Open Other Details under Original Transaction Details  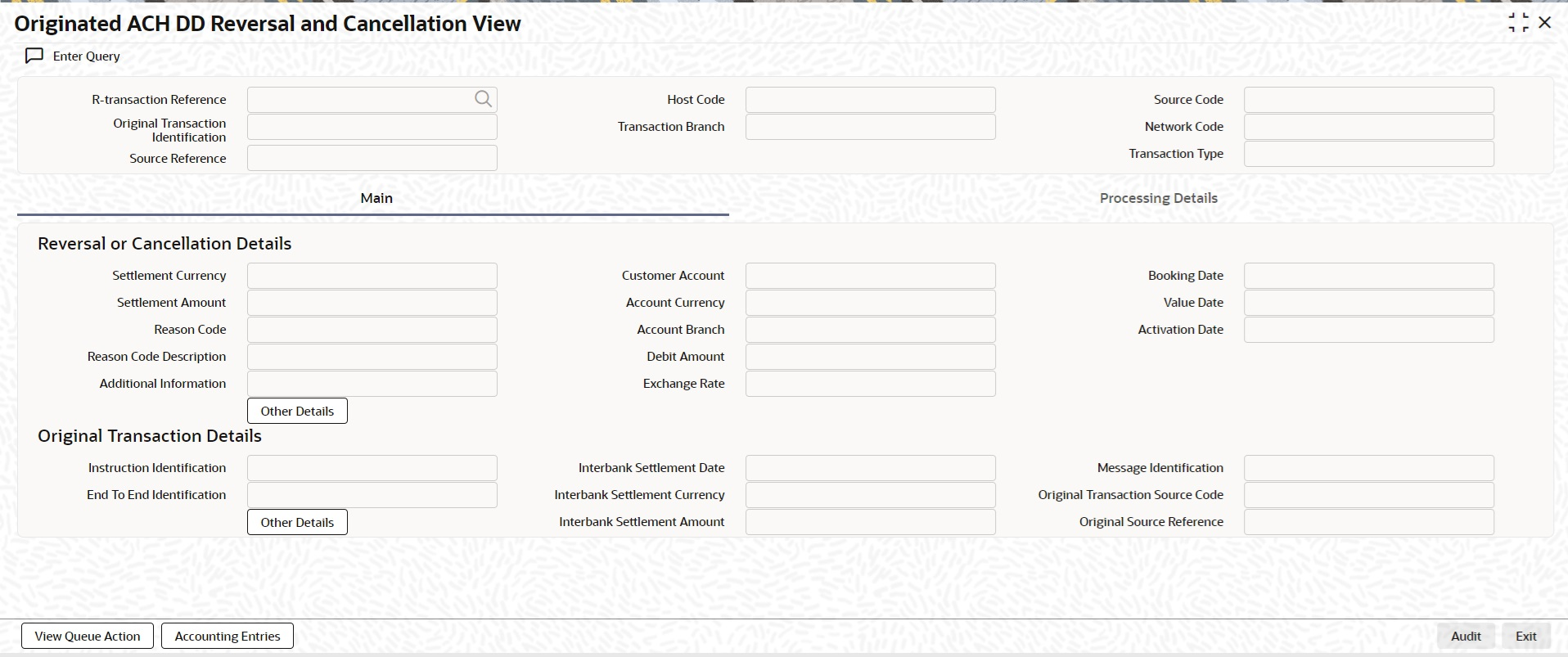pyautogui.click(x=297, y=522)
